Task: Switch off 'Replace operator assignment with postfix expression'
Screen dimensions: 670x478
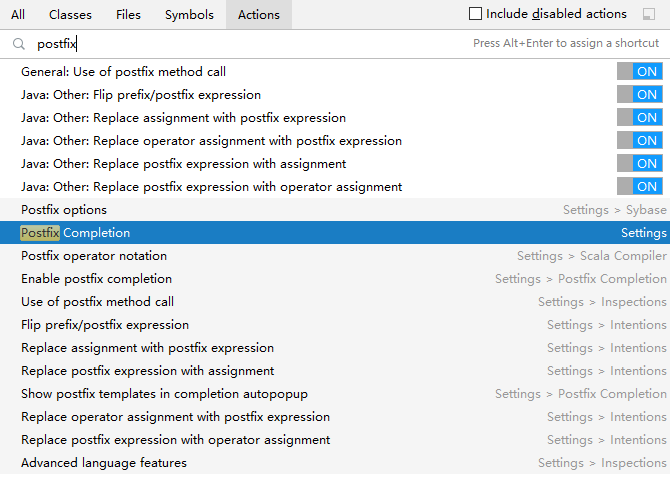Action: click(x=639, y=141)
